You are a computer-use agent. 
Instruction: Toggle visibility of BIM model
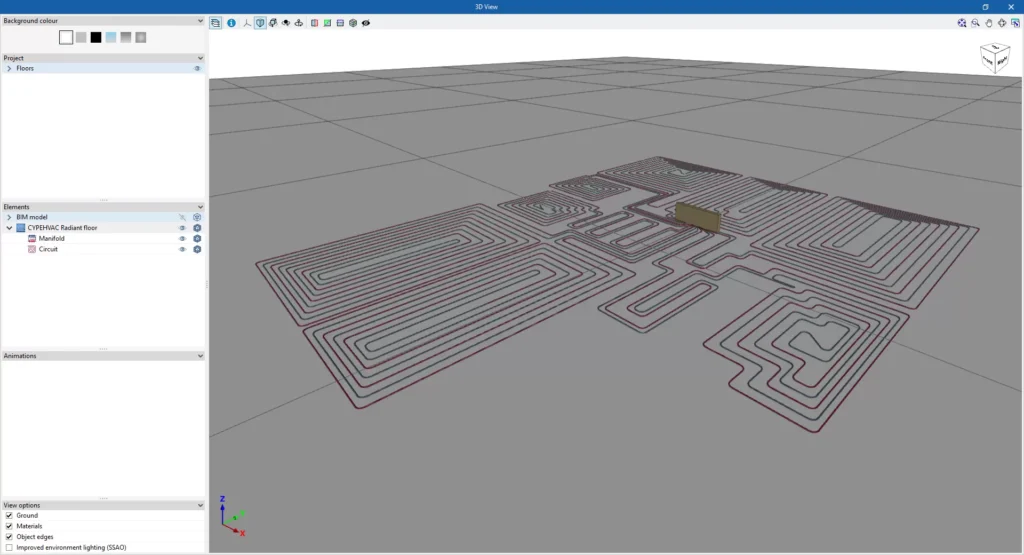point(182,217)
